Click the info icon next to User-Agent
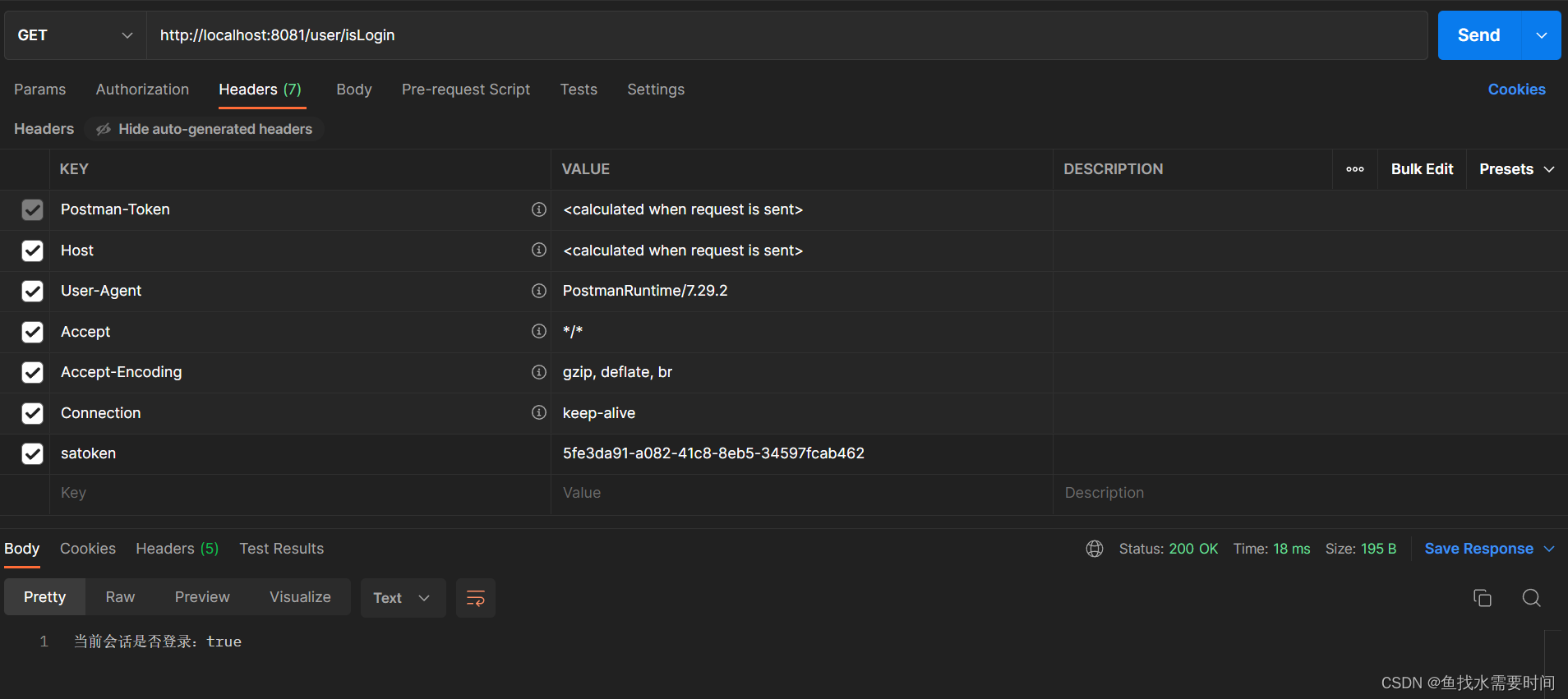 (x=539, y=291)
